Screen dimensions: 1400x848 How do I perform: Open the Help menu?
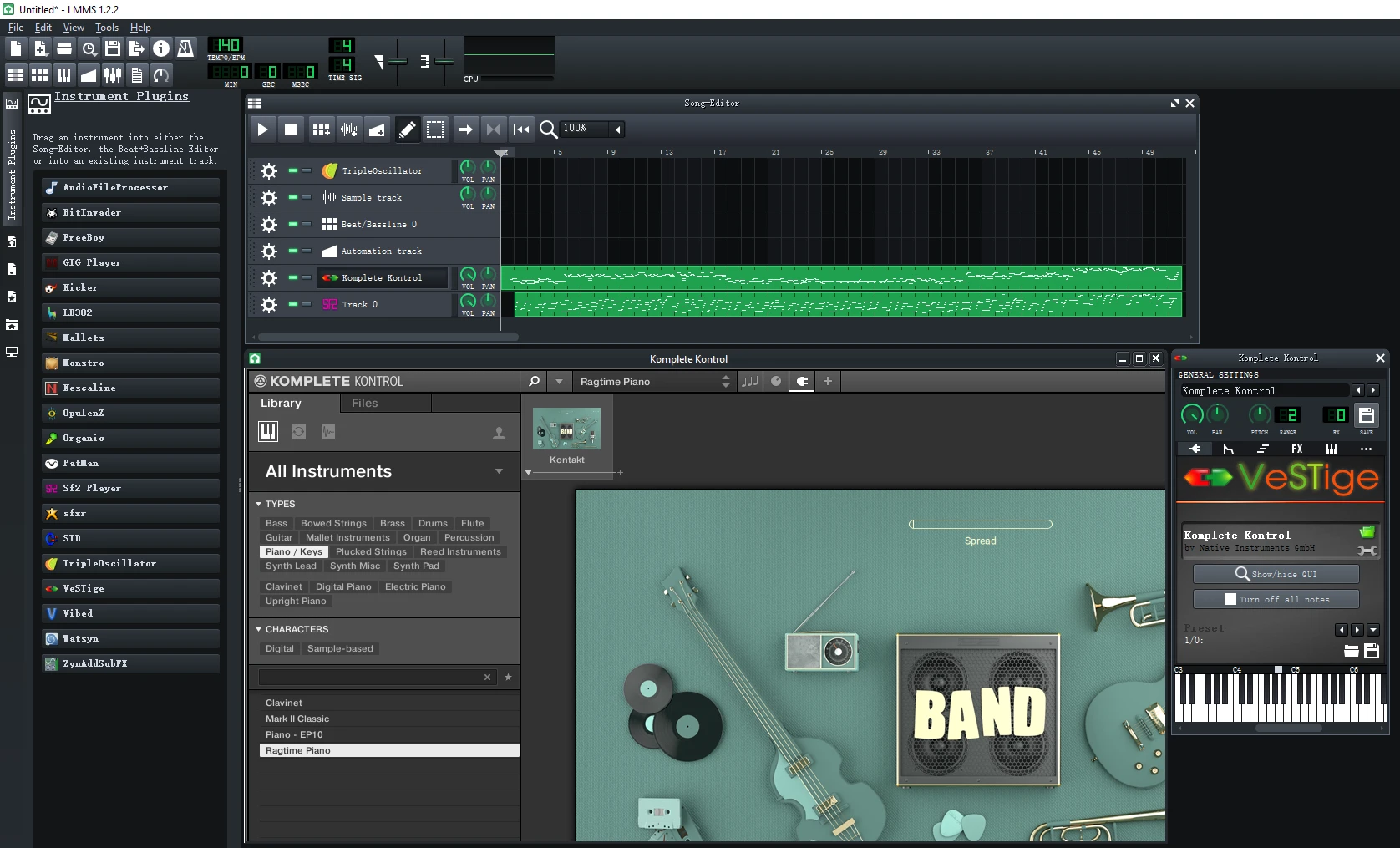point(140,28)
